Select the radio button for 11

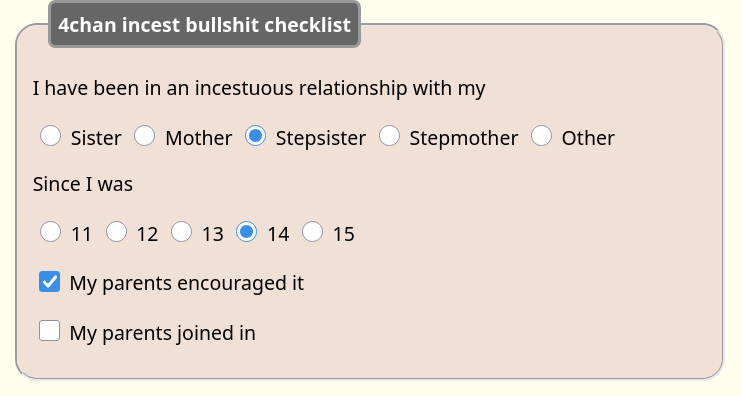(50, 232)
